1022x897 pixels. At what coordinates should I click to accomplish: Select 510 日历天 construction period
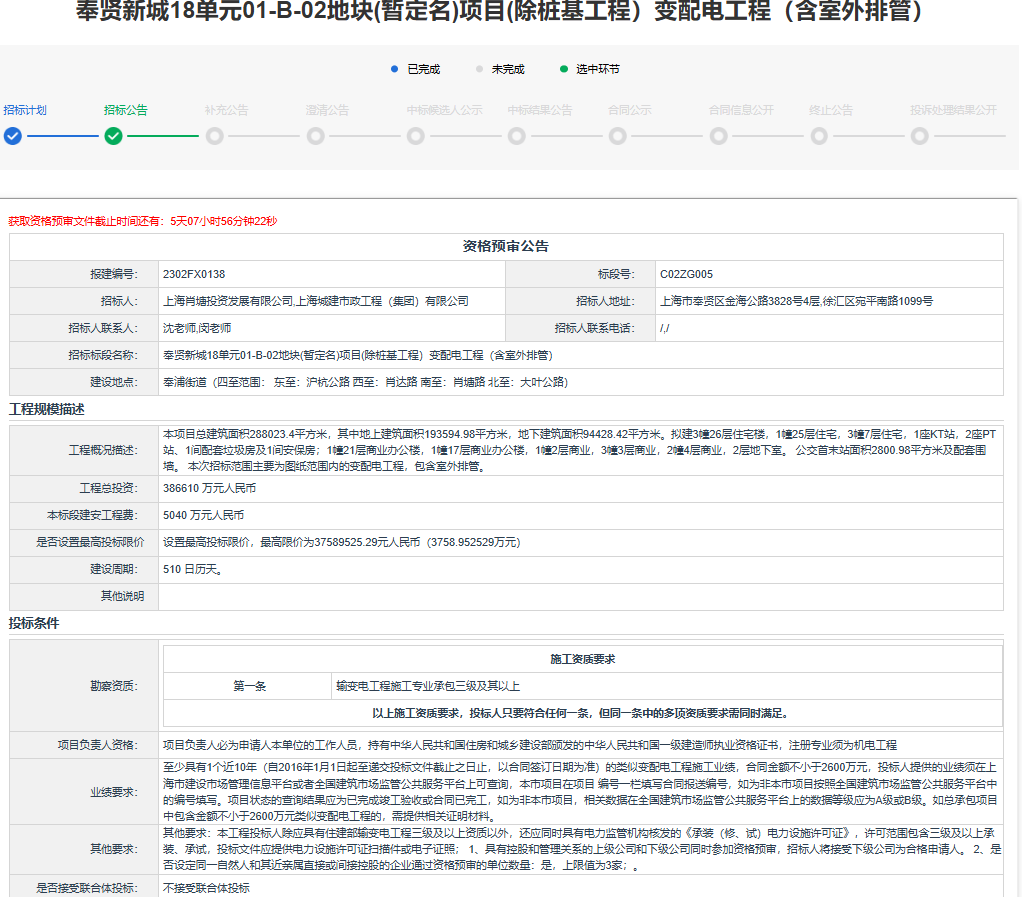pyautogui.click(x=194, y=570)
